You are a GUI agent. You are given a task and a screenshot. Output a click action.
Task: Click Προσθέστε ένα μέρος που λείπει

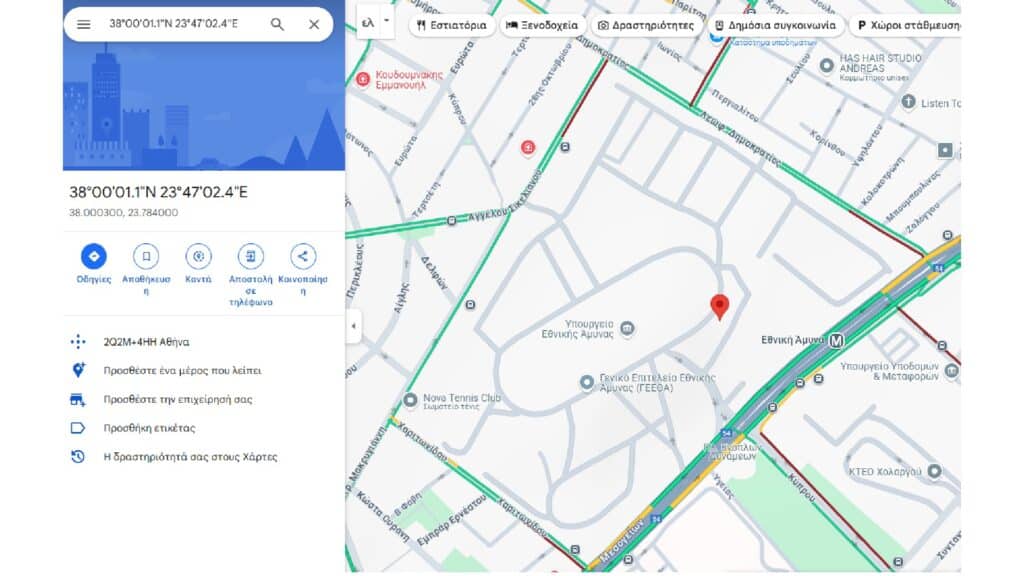182,370
